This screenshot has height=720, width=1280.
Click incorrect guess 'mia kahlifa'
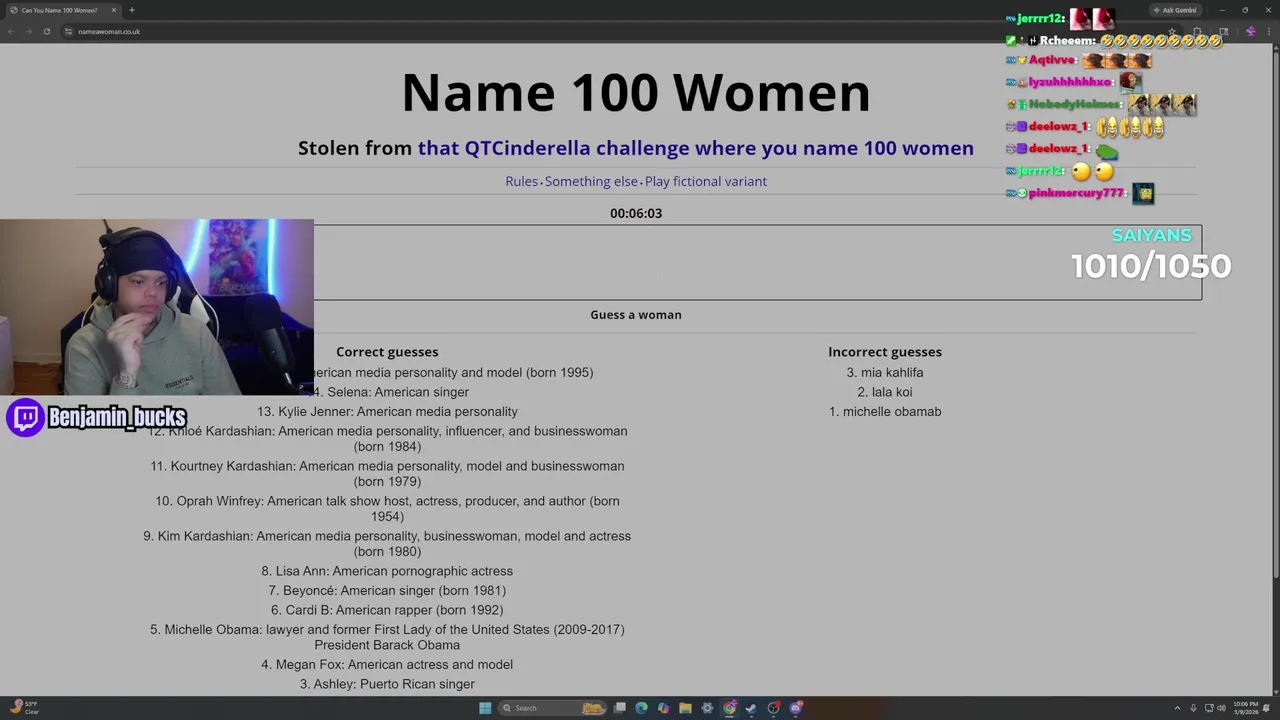pos(885,372)
